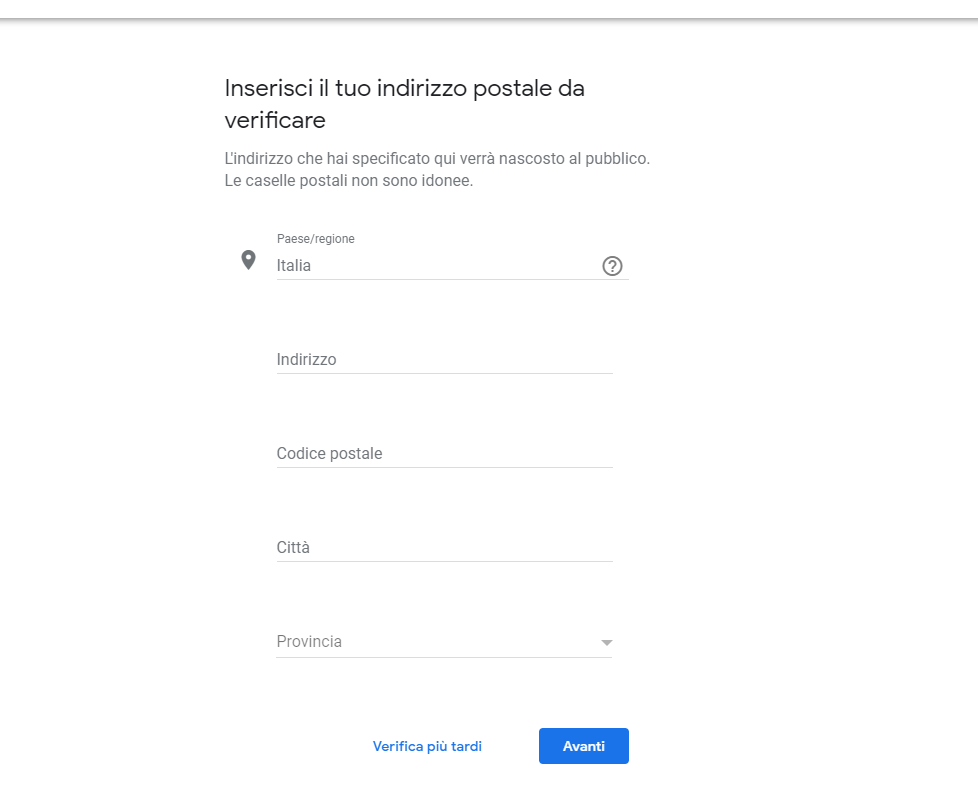Click into the Codice postale field
This screenshot has width=978, height=800.
click(x=444, y=453)
